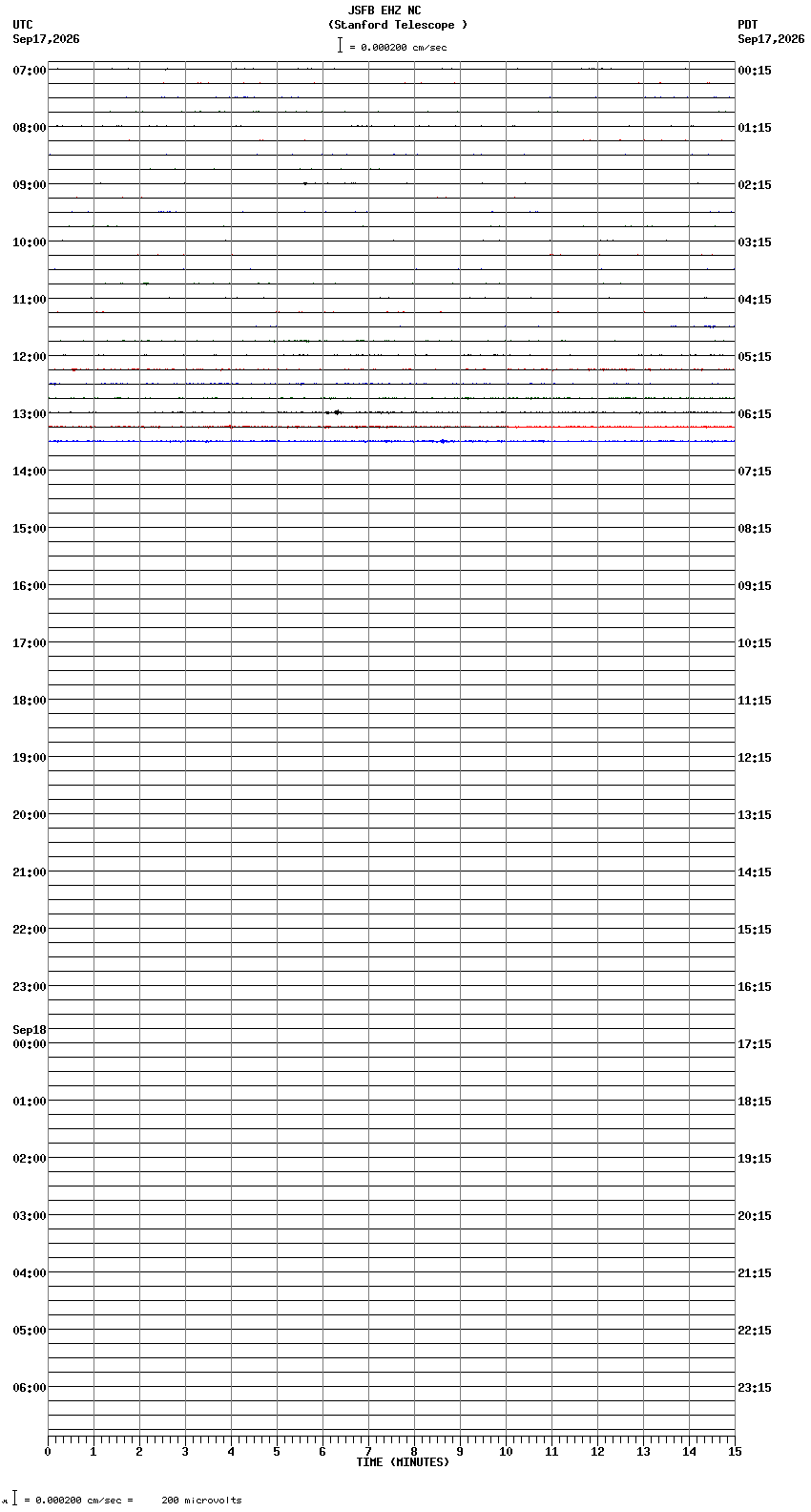
Task: Click the '10:15' PDT time label
Action: click(x=755, y=643)
